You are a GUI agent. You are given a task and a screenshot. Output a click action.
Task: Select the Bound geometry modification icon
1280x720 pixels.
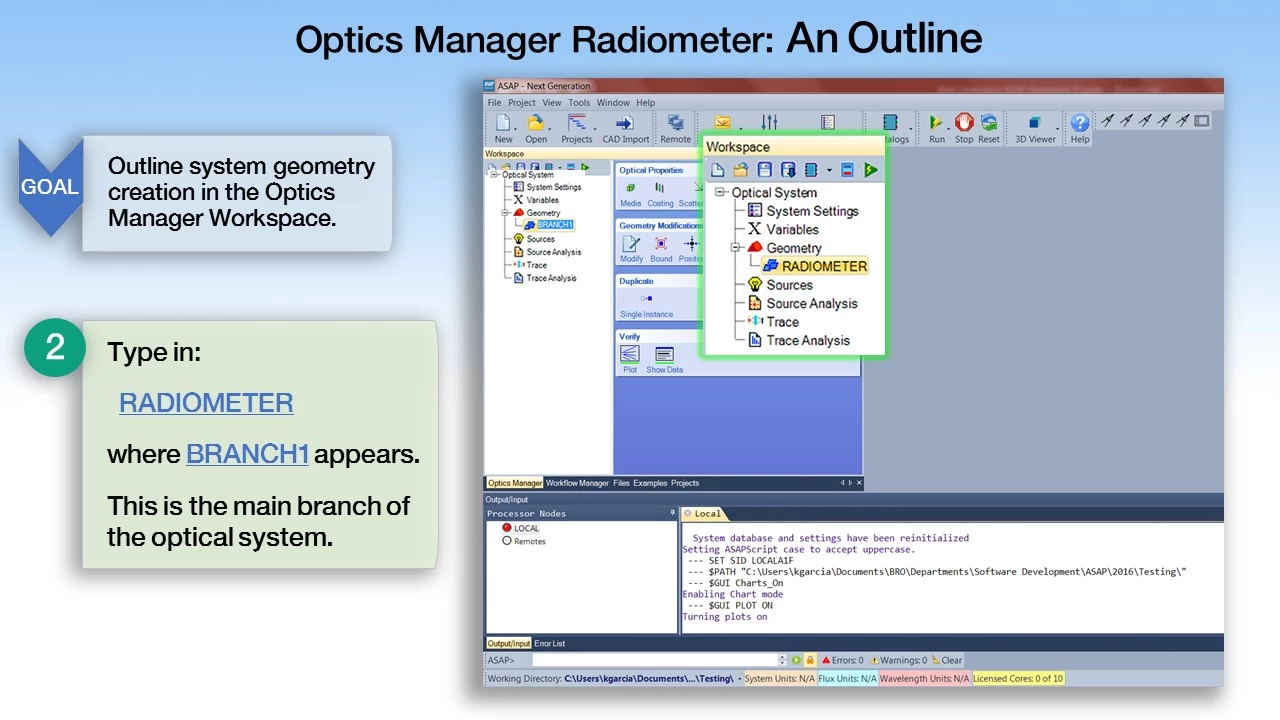(x=661, y=245)
